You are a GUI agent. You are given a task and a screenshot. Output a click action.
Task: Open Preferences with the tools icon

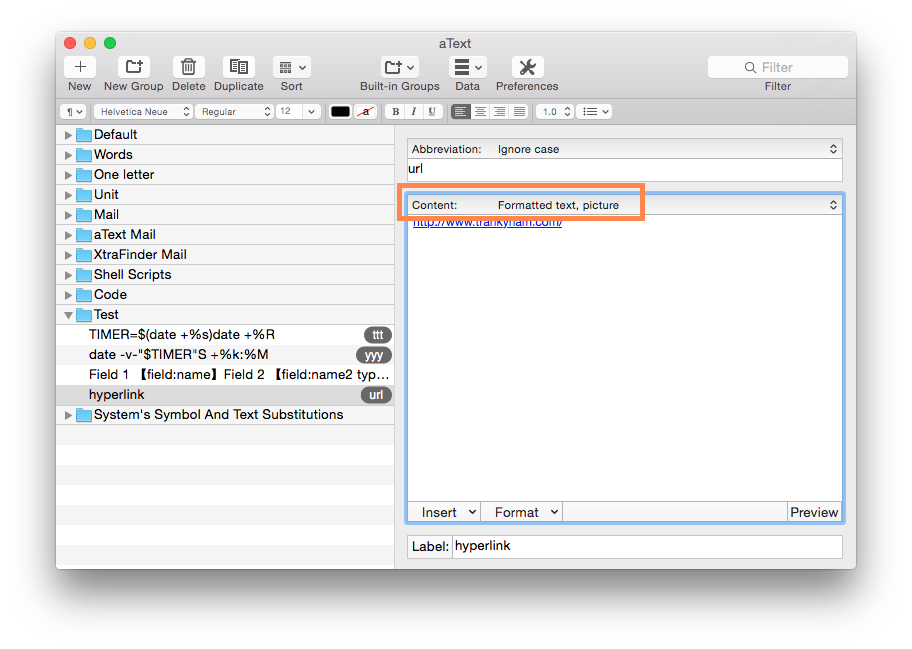click(527, 67)
